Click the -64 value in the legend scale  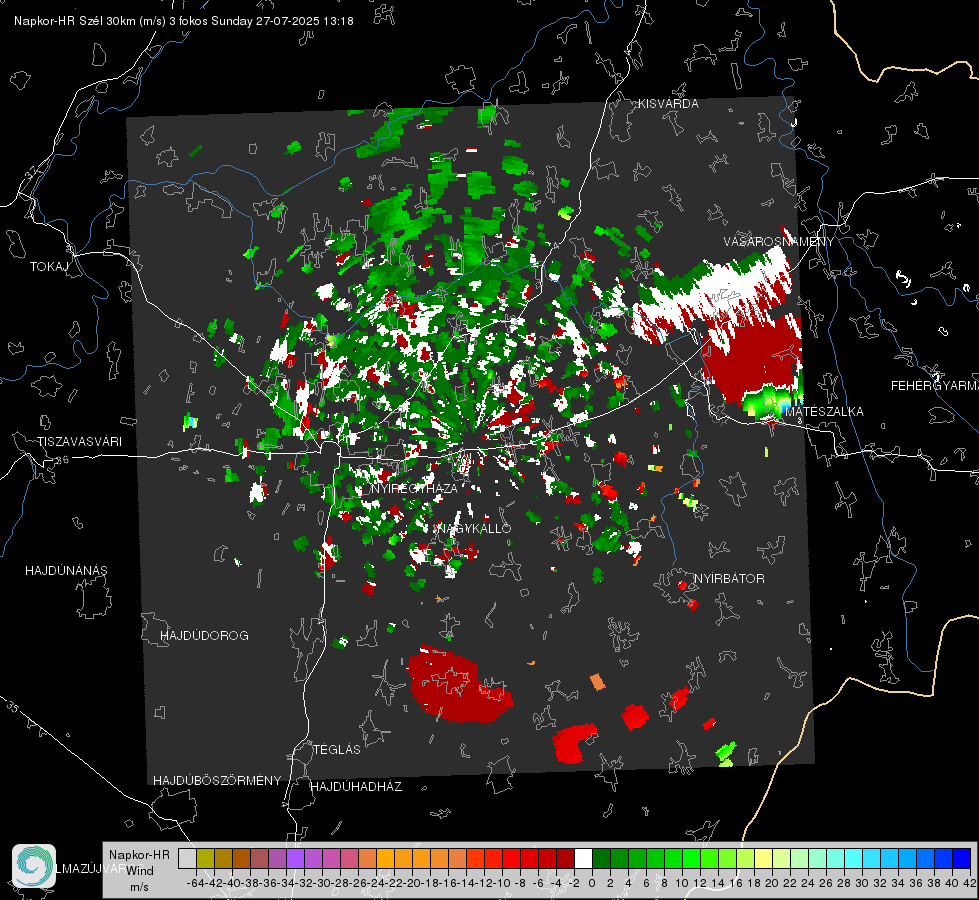[x=195, y=883]
